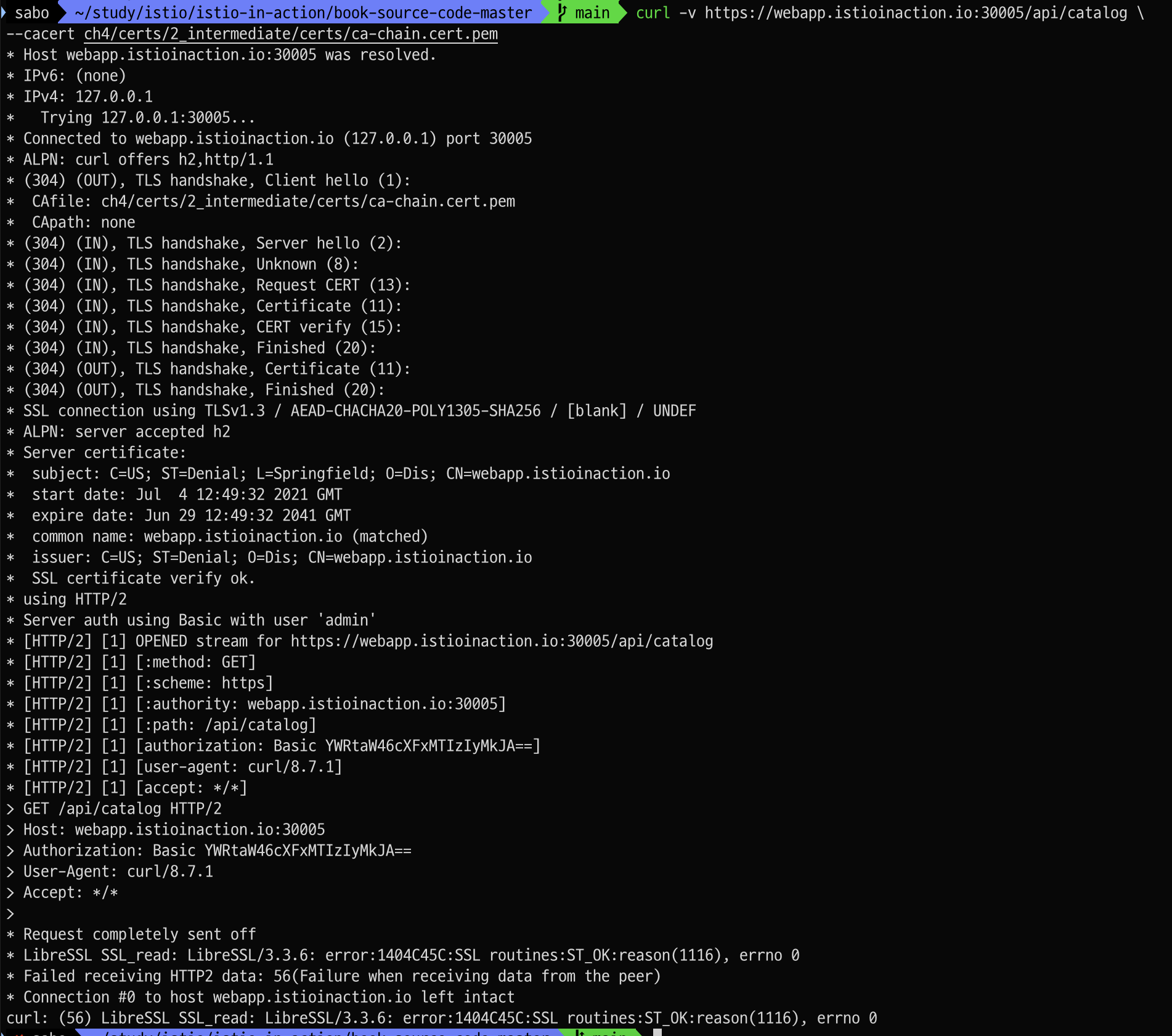Click the 'Authorization: Basic' request header line
This screenshot has width=1172, height=1036.
coord(209,851)
